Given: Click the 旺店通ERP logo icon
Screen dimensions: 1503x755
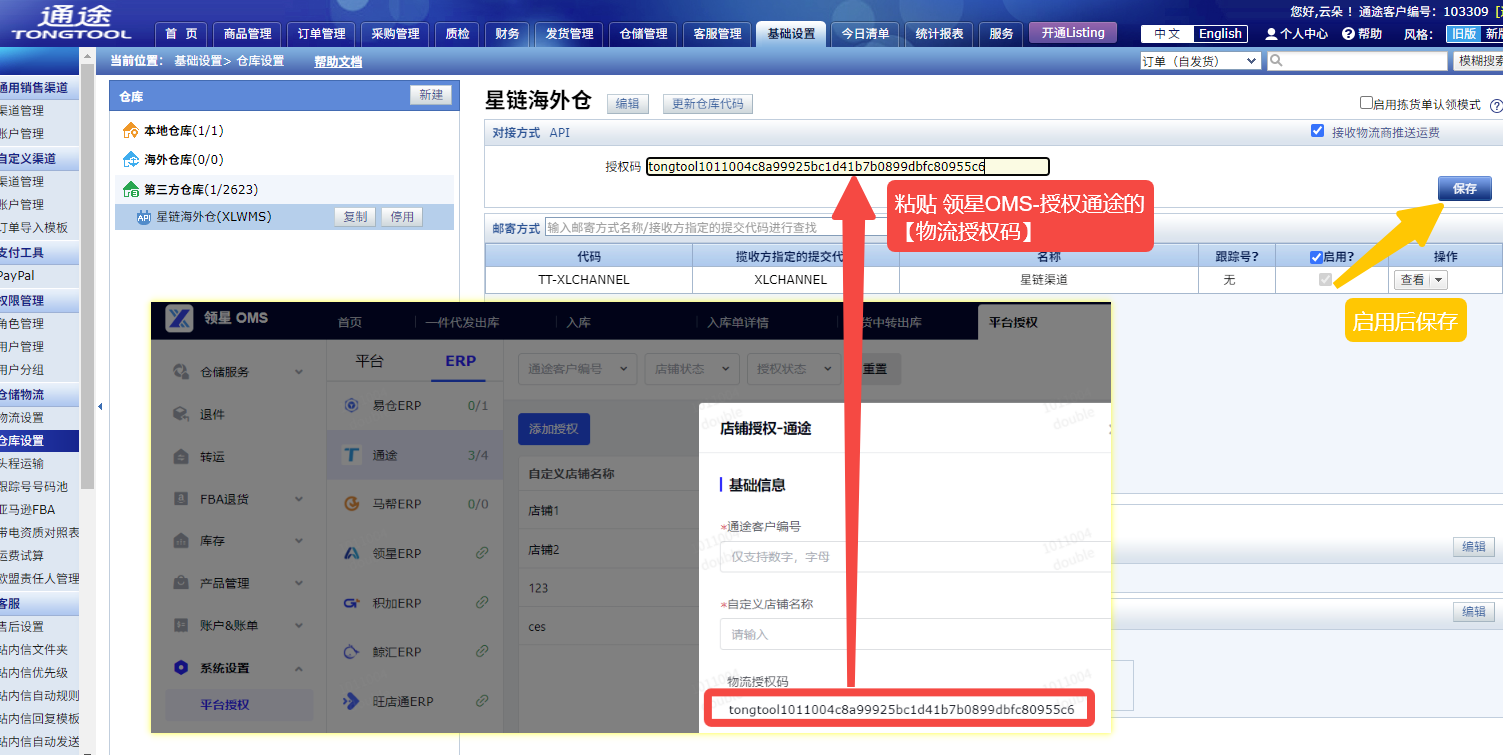Looking at the screenshot, I should click(351, 701).
